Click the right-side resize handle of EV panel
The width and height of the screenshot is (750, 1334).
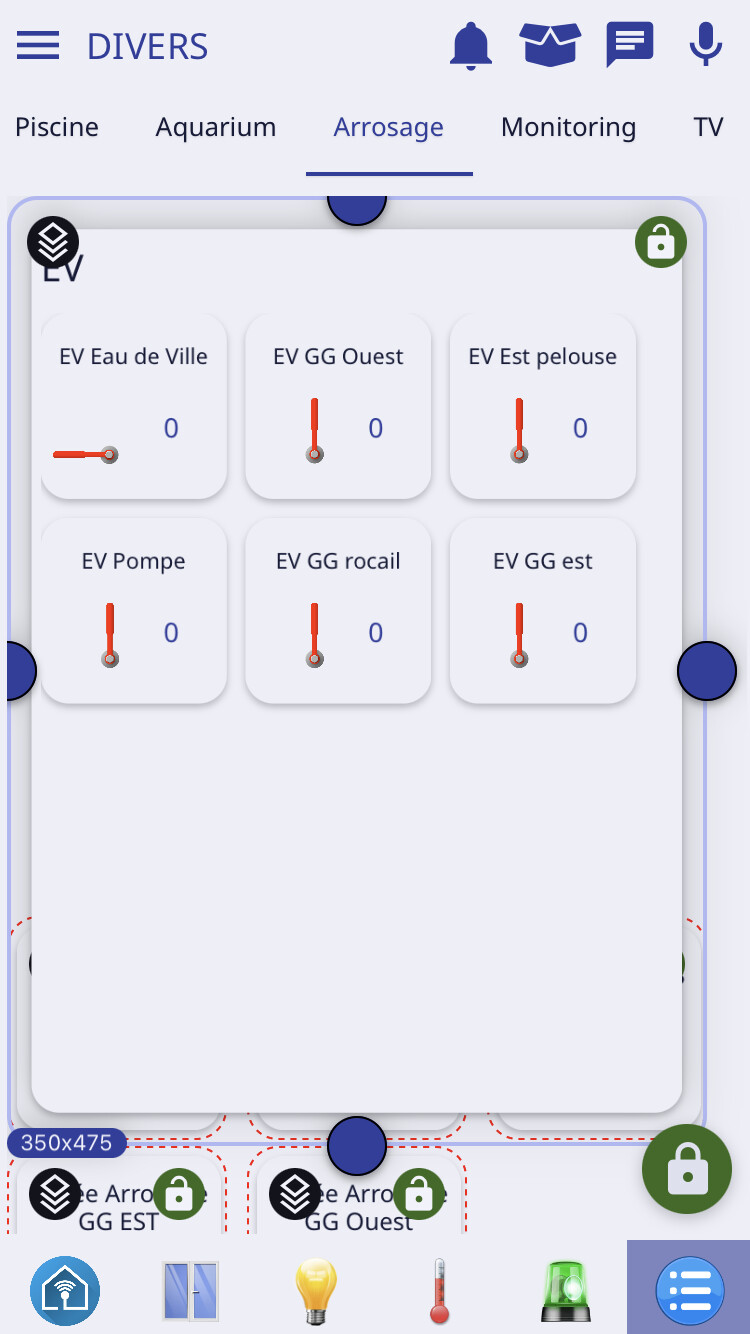click(707, 671)
